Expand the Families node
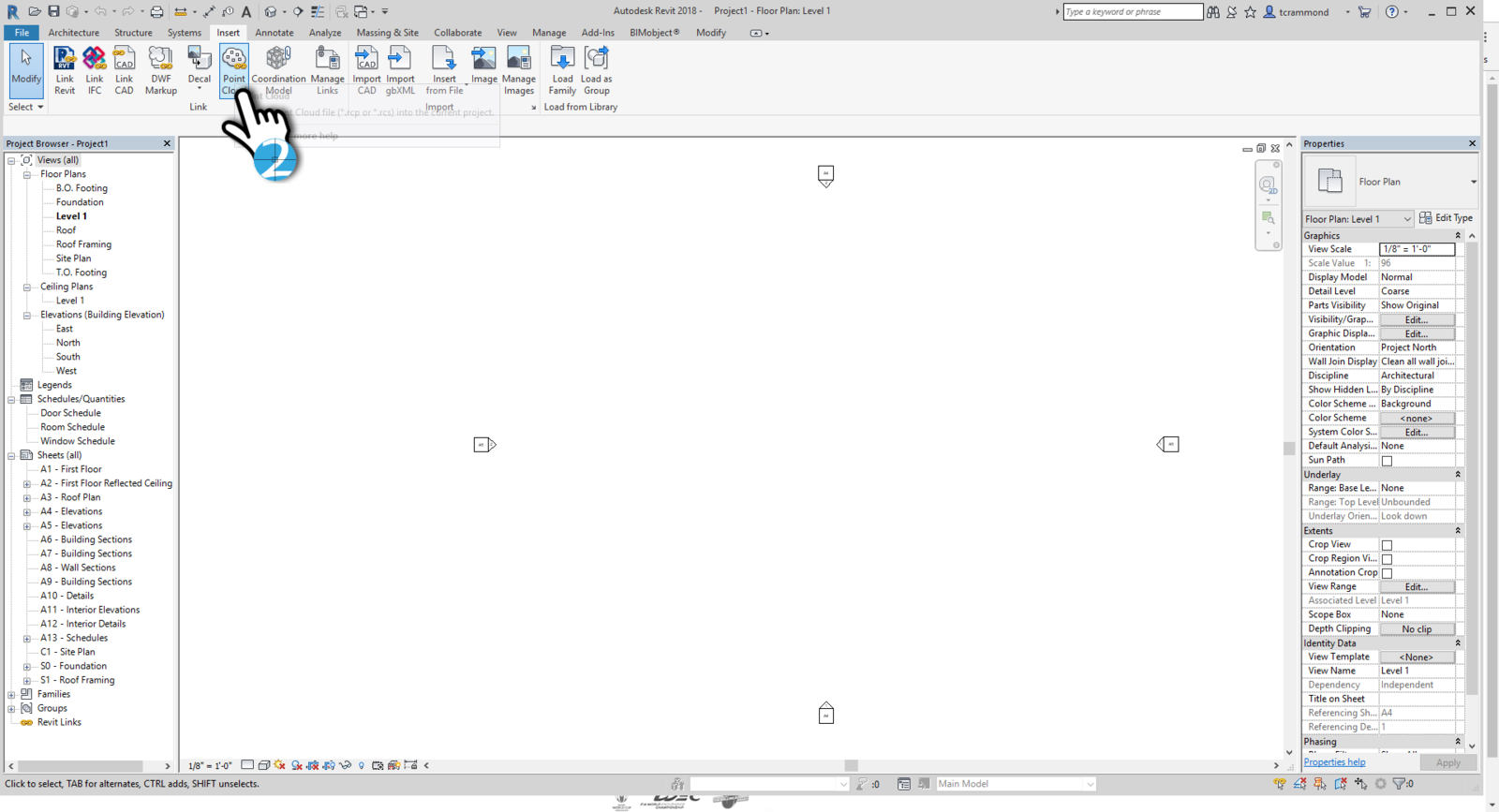The height and width of the screenshot is (812, 1499). pyautogui.click(x=11, y=694)
